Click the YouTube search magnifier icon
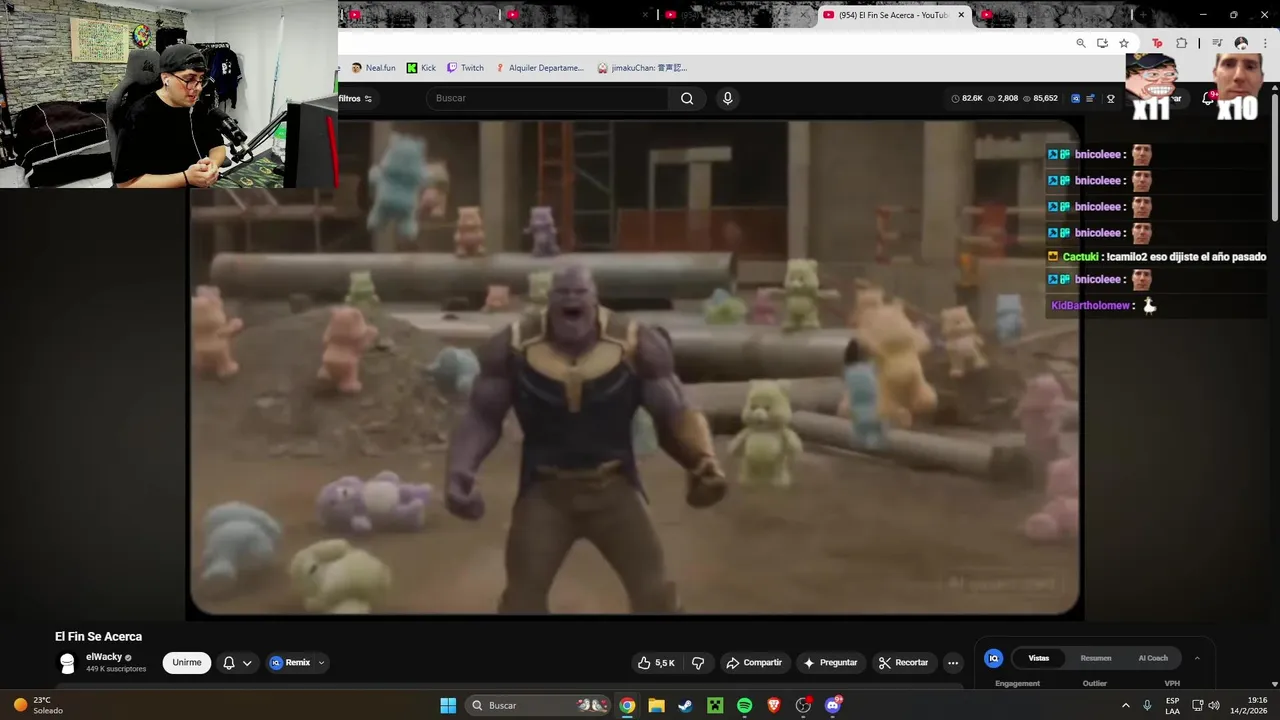The height and width of the screenshot is (720, 1280). tap(687, 98)
